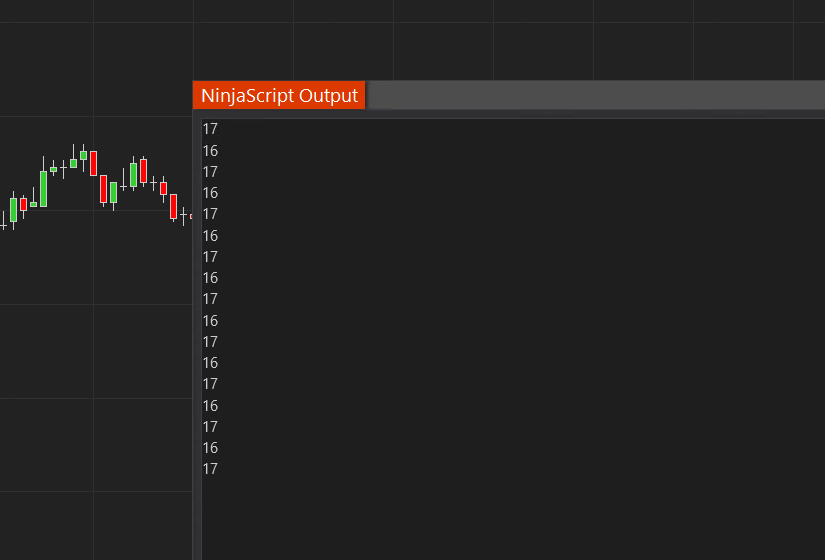Select the NinjaScript Output tab

click(x=279, y=96)
